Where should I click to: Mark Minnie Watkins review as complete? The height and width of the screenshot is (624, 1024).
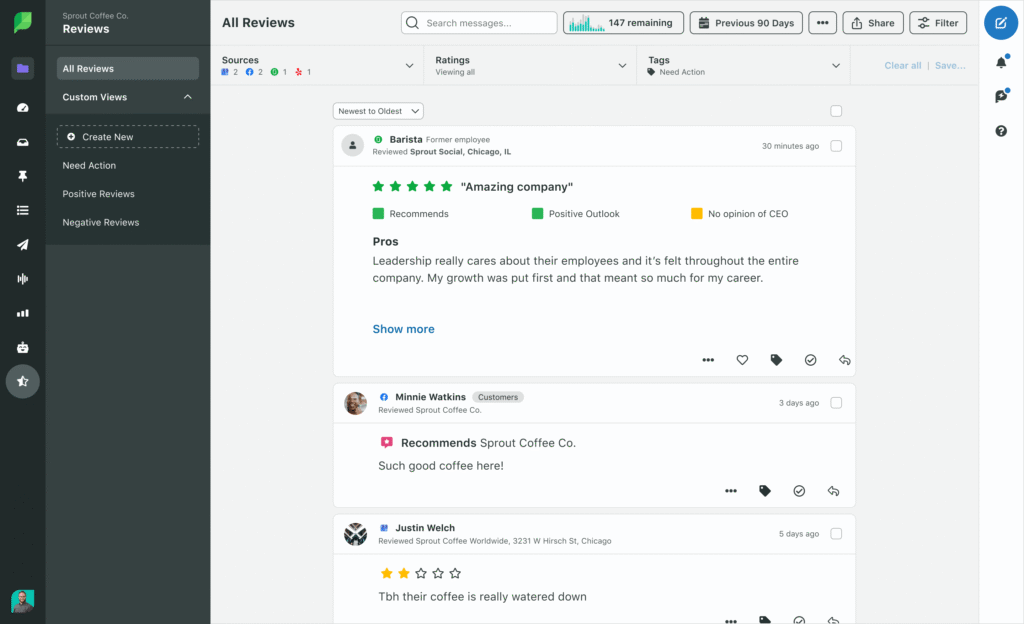pyautogui.click(x=799, y=491)
